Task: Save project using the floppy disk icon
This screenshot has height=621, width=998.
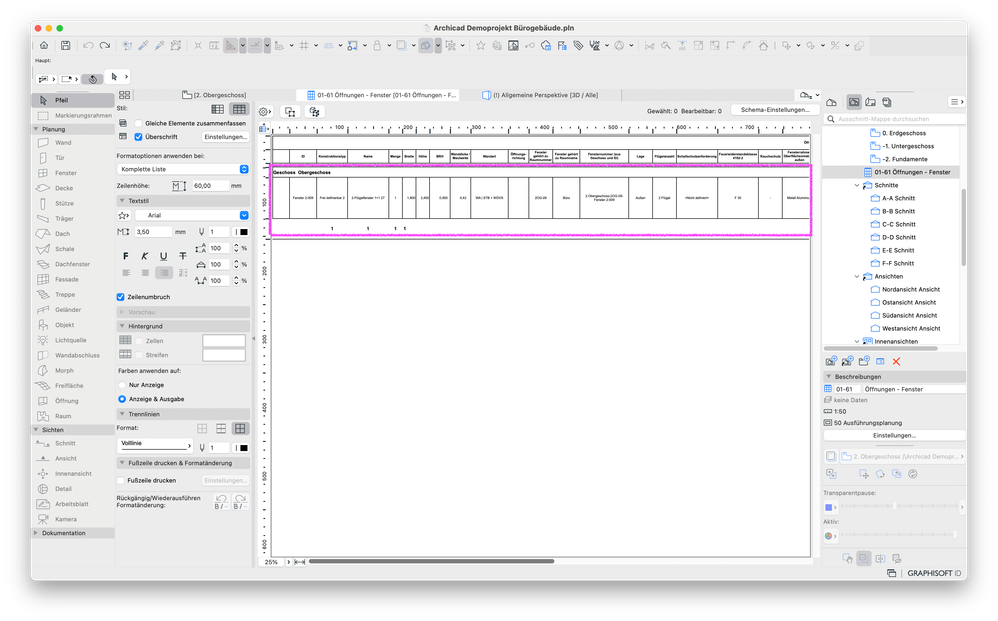Action: (66, 45)
